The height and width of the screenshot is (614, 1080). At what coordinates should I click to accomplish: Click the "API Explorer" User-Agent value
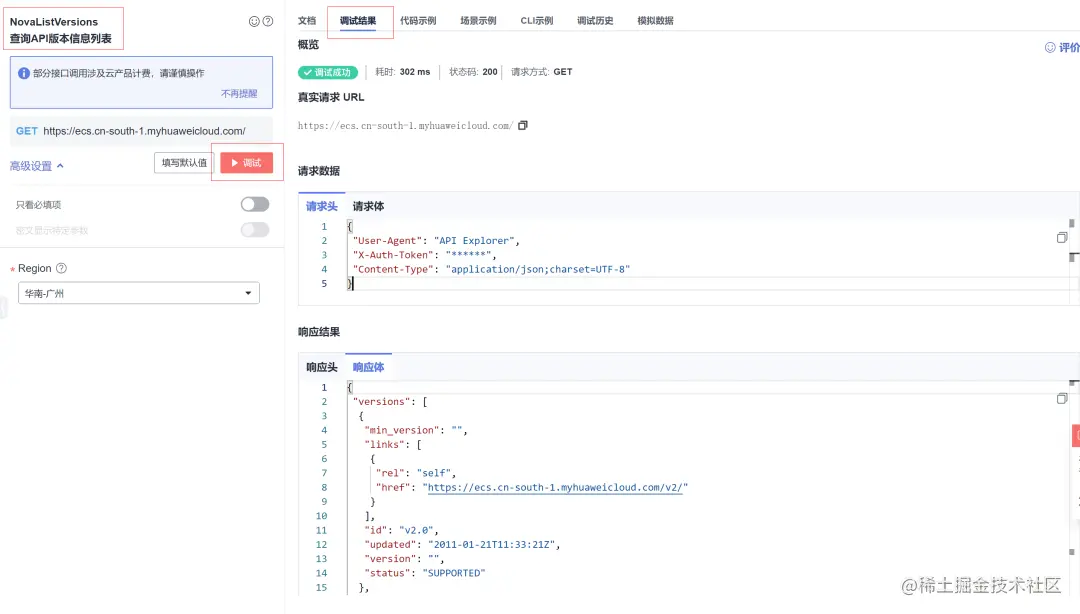click(x=474, y=241)
